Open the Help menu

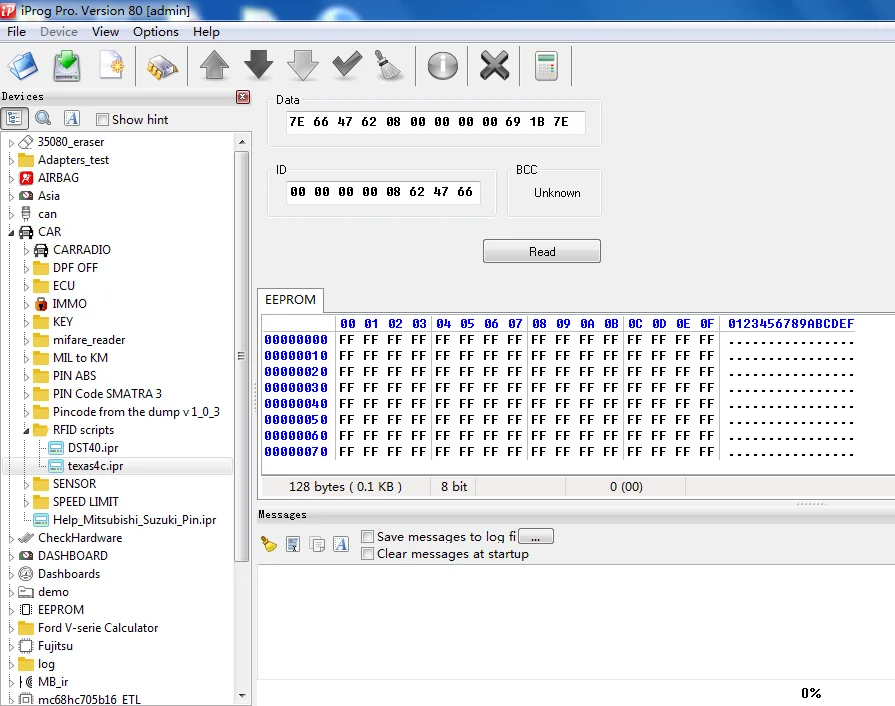pos(206,32)
